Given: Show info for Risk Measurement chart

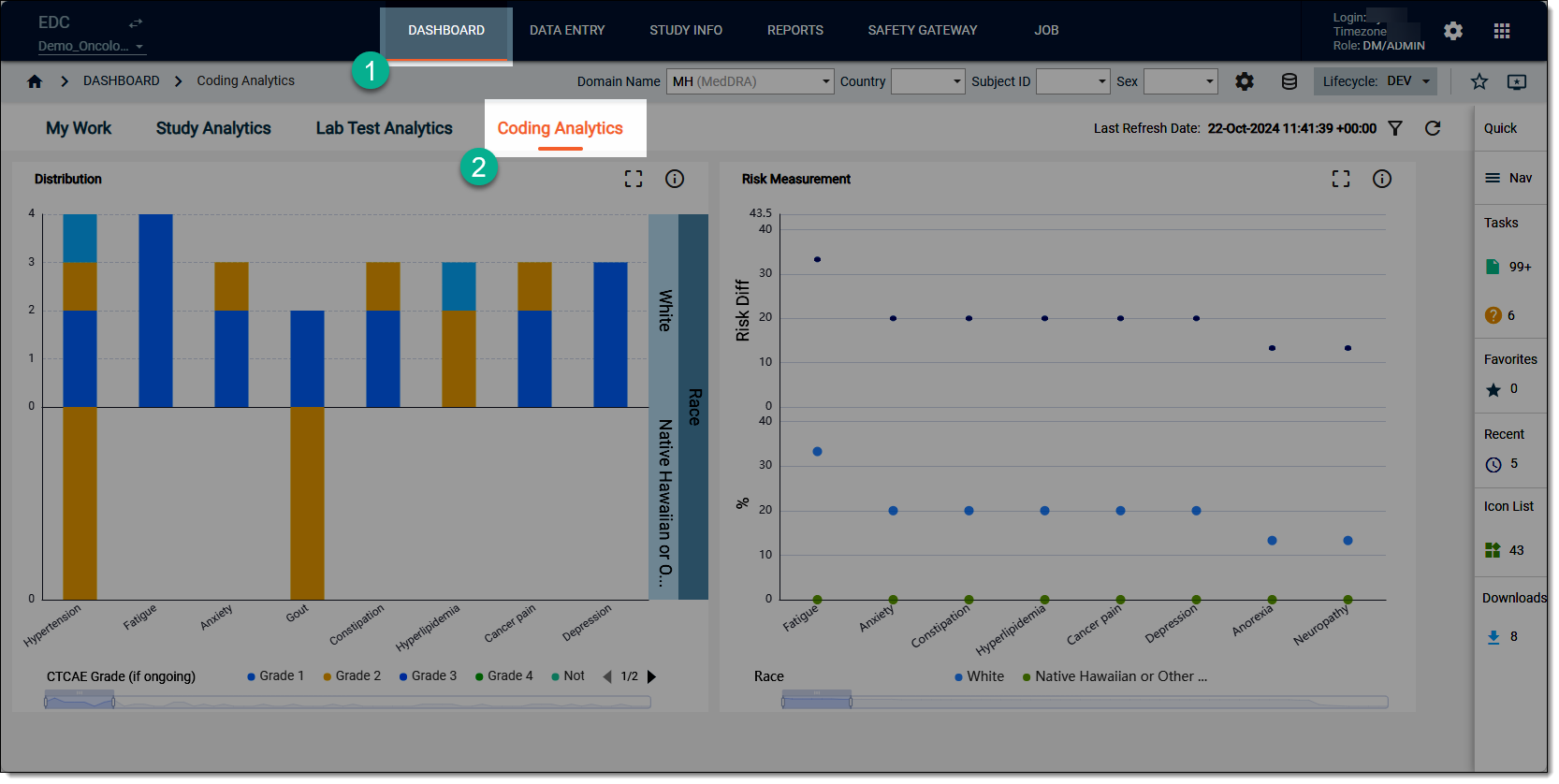Looking at the screenshot, I should click(x=1382, y=179).
